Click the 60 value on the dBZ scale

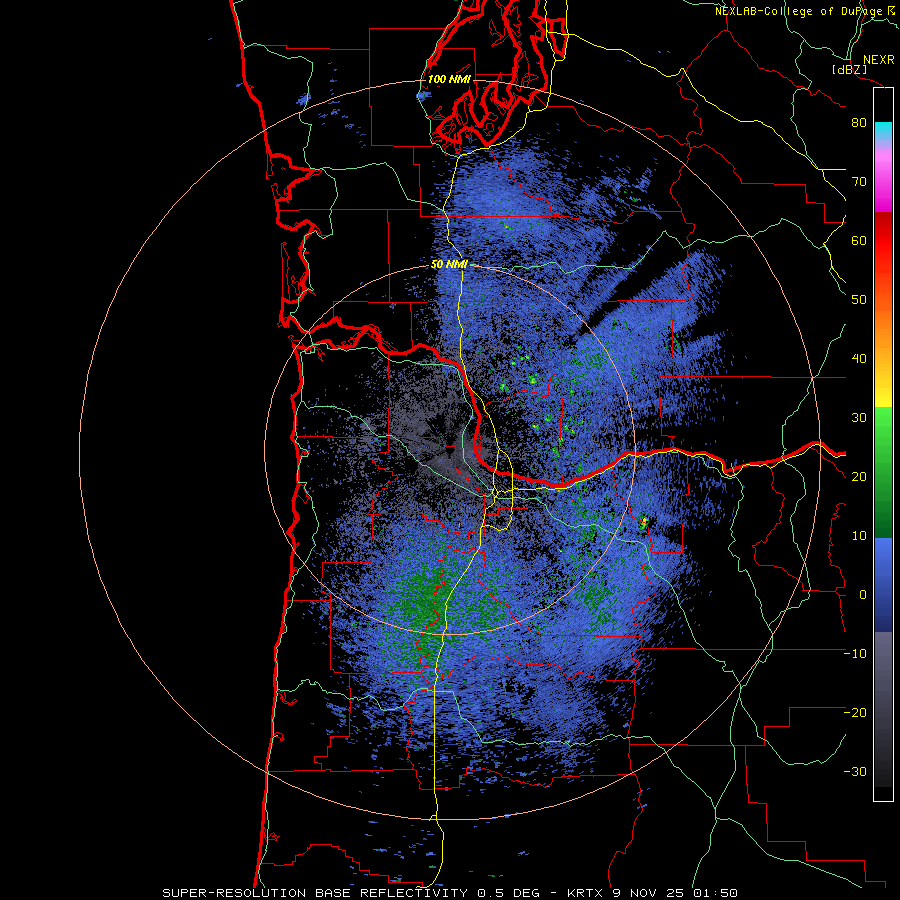[859, 241]
